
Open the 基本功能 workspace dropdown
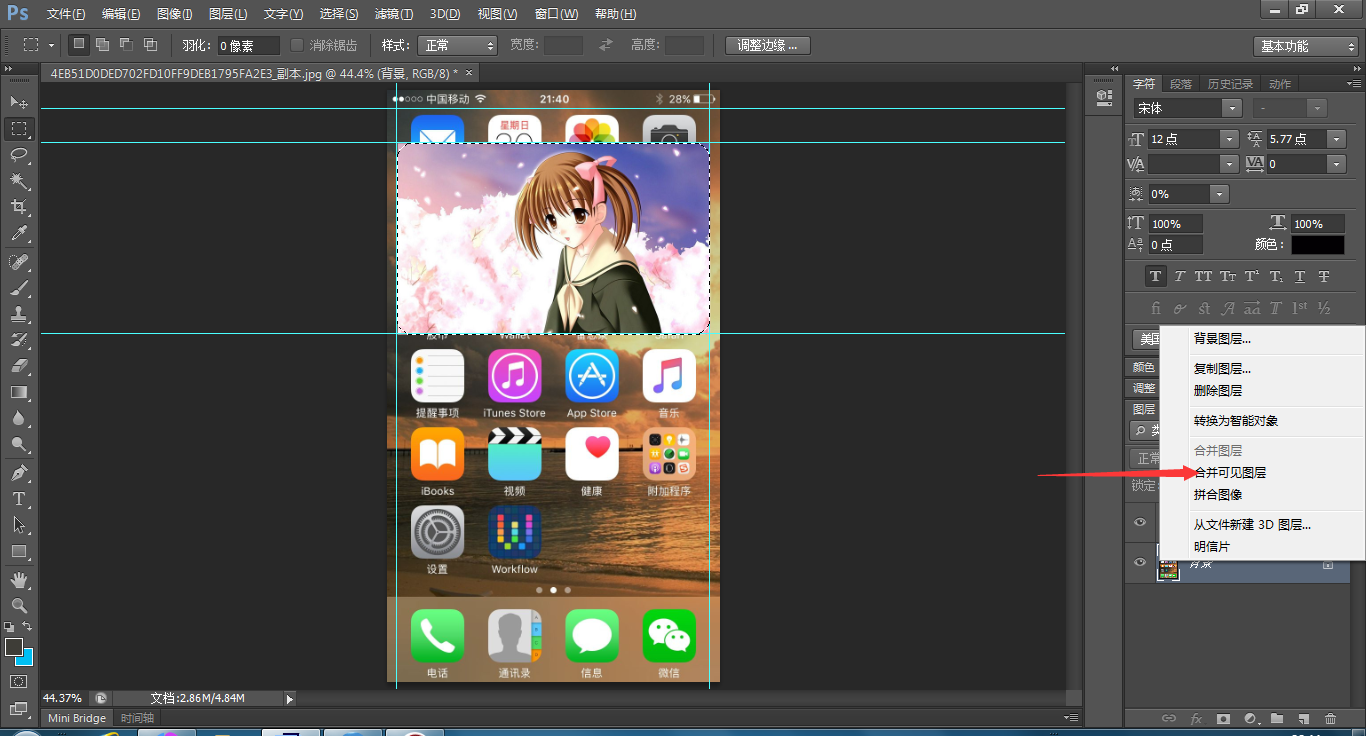[1305, 46]
